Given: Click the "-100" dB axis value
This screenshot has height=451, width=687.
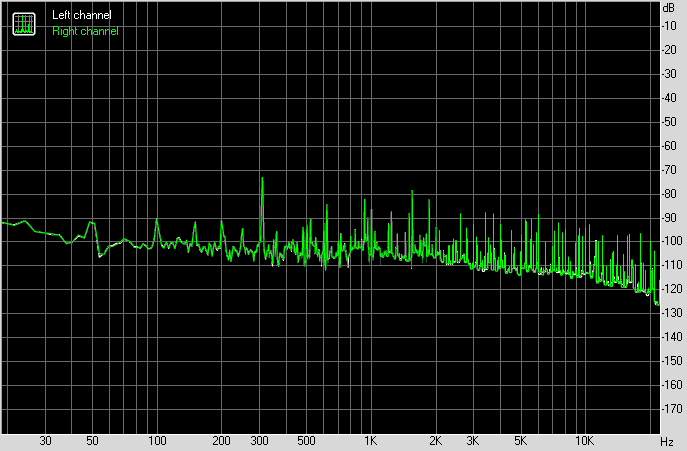Looking at the screenshot, I should pyautogui.click(x=672, y=241).
